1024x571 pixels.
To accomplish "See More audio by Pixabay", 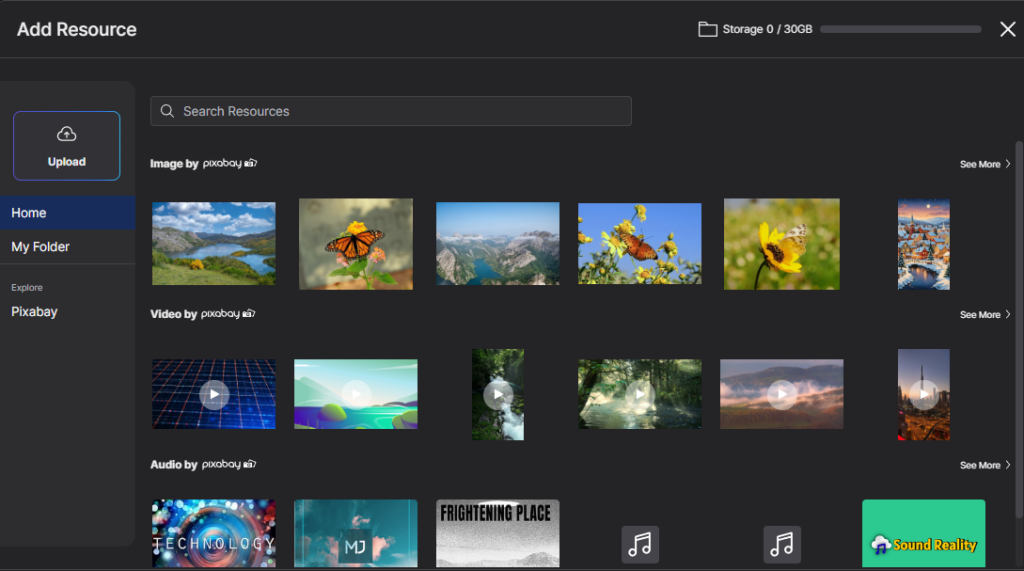I will [985, 465].
